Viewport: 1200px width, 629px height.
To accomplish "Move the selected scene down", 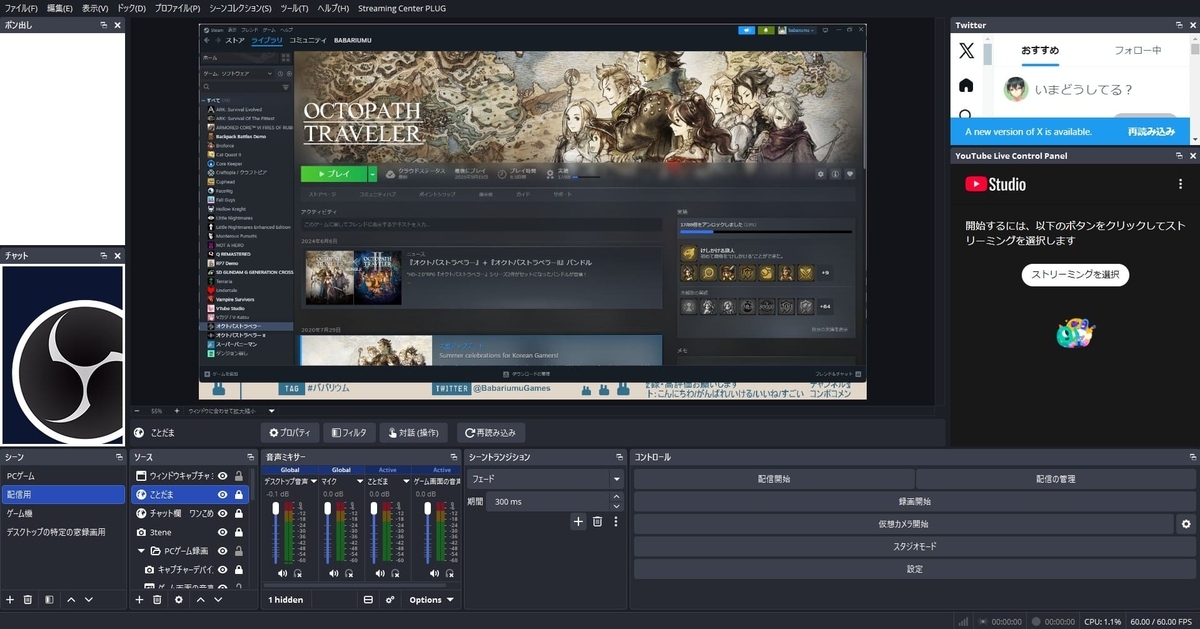I will (x=89, y=599).
